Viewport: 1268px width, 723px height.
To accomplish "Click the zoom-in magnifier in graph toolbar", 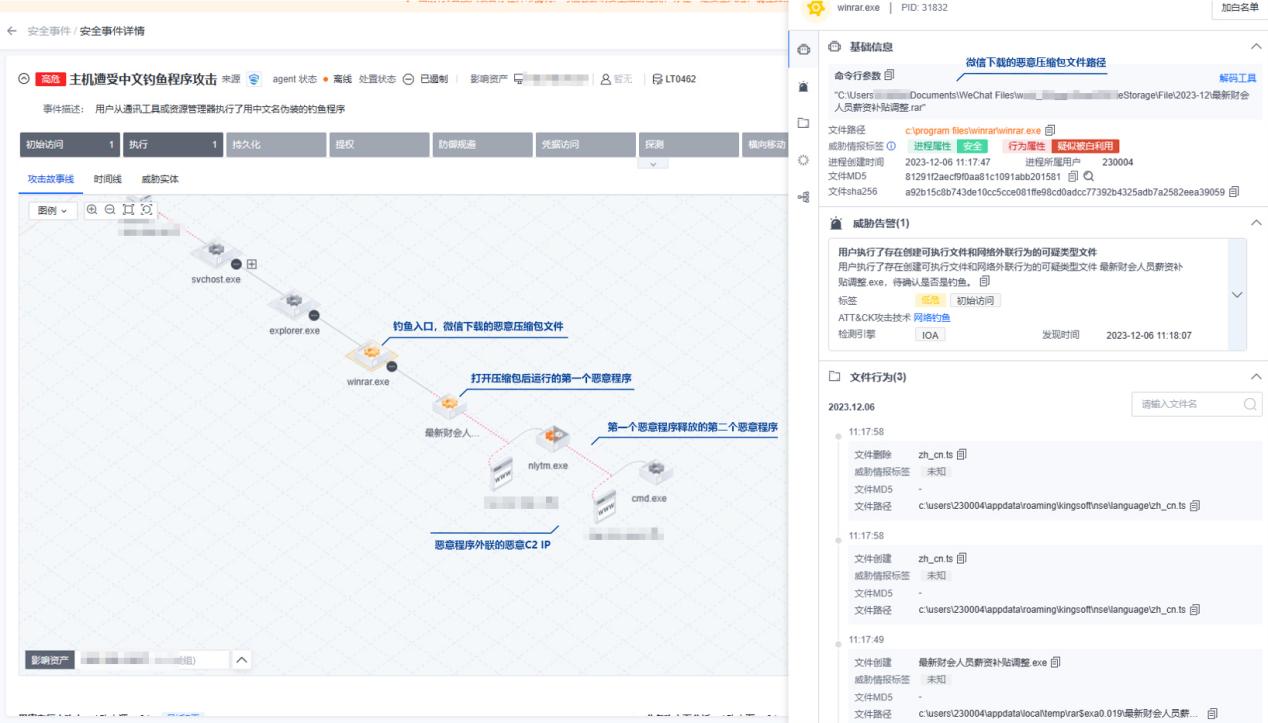I will pyautogui.click(x=93, y=211).
